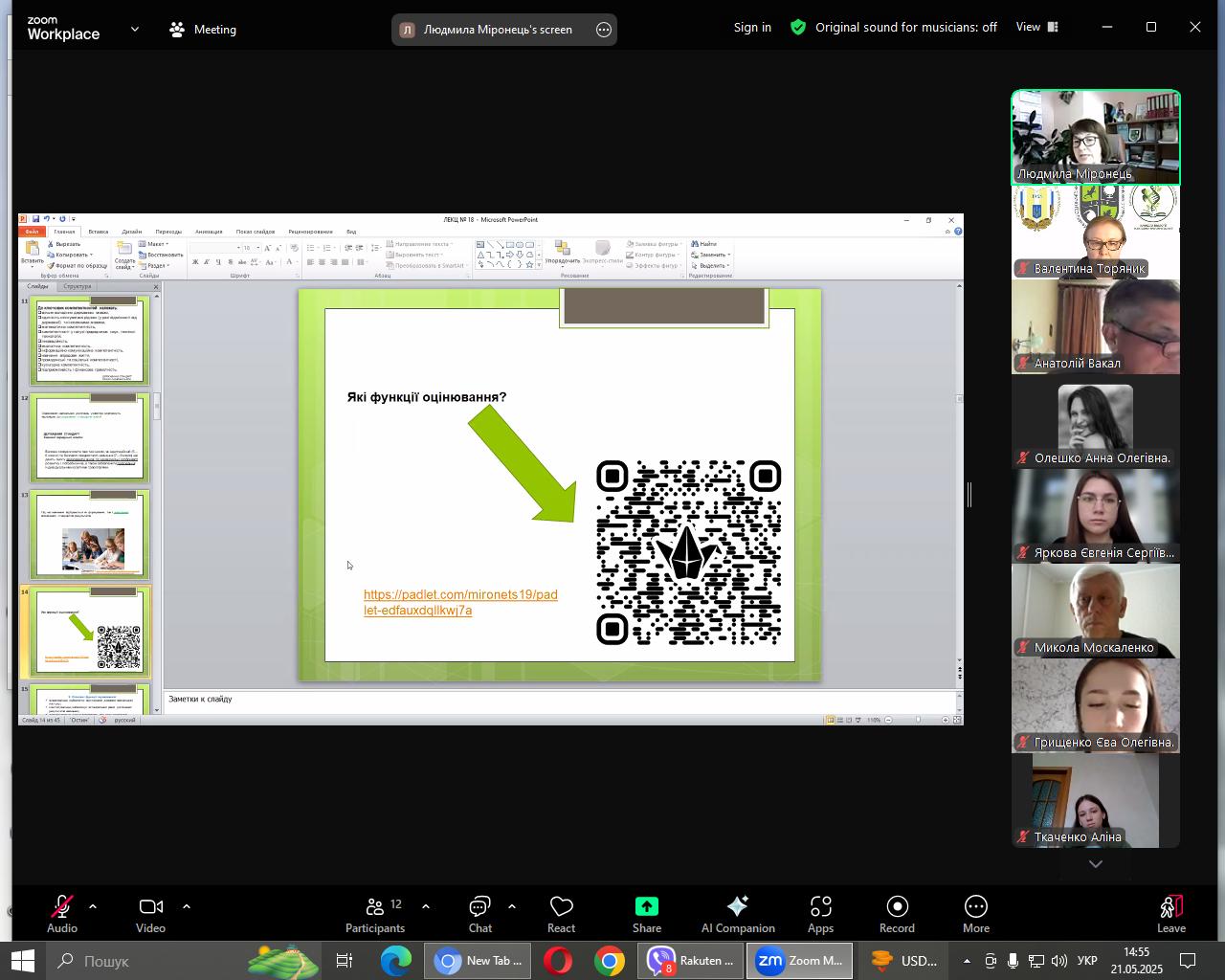Select slide 13 thumbnail with children photo

(x=89, y=535)
